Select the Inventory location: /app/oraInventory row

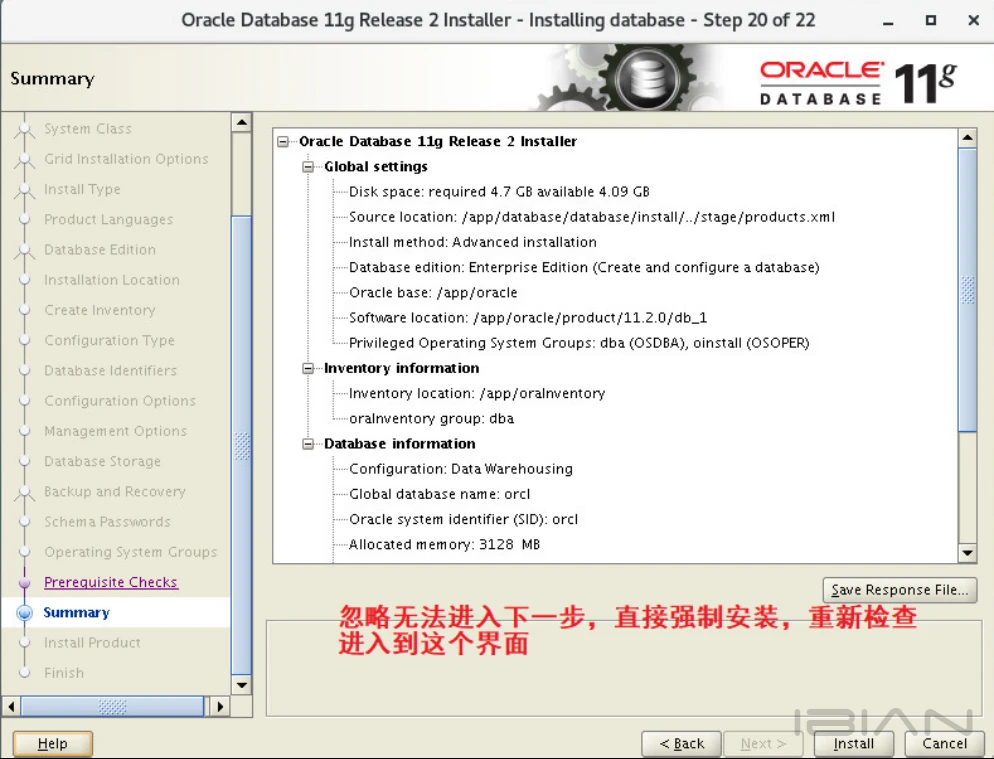coord(477,393)
